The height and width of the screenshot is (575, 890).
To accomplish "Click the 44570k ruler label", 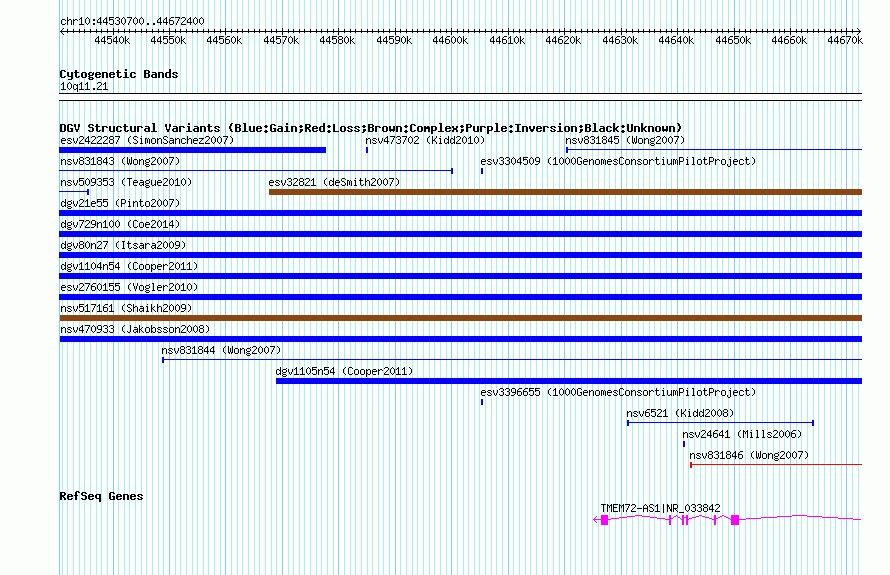I will (x=281, y=40).
